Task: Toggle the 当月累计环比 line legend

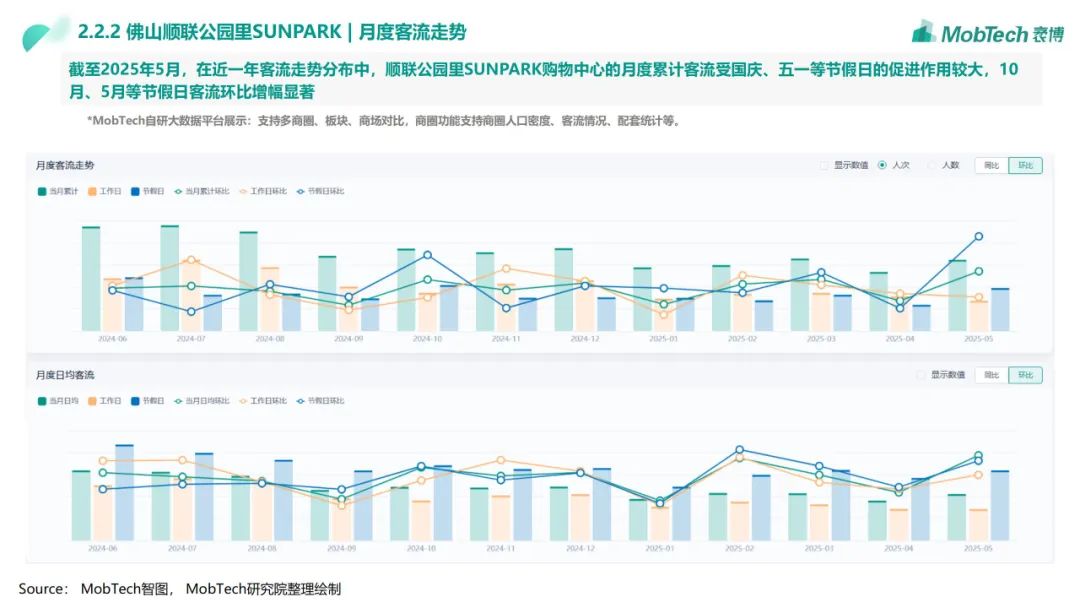Action: [x=202, y=191]
